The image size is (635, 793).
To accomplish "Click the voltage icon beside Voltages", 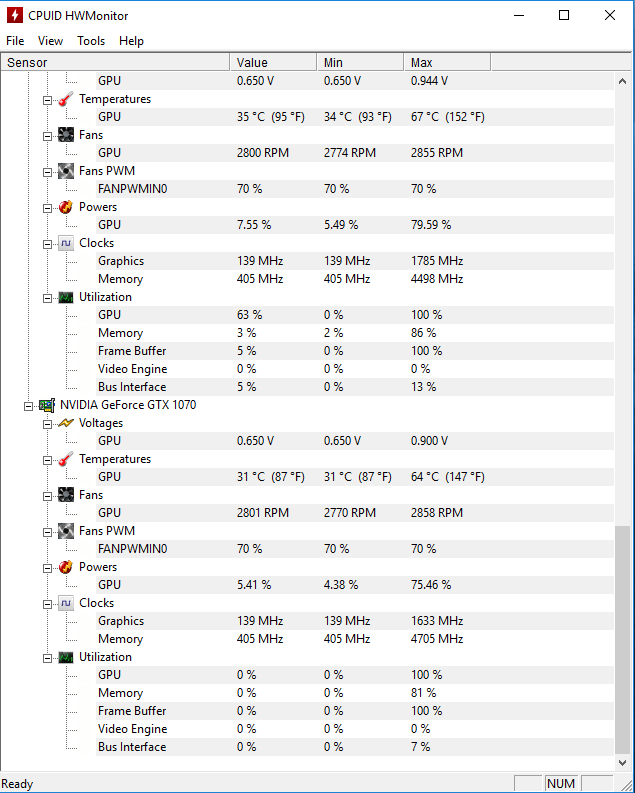I will (66, 423).
